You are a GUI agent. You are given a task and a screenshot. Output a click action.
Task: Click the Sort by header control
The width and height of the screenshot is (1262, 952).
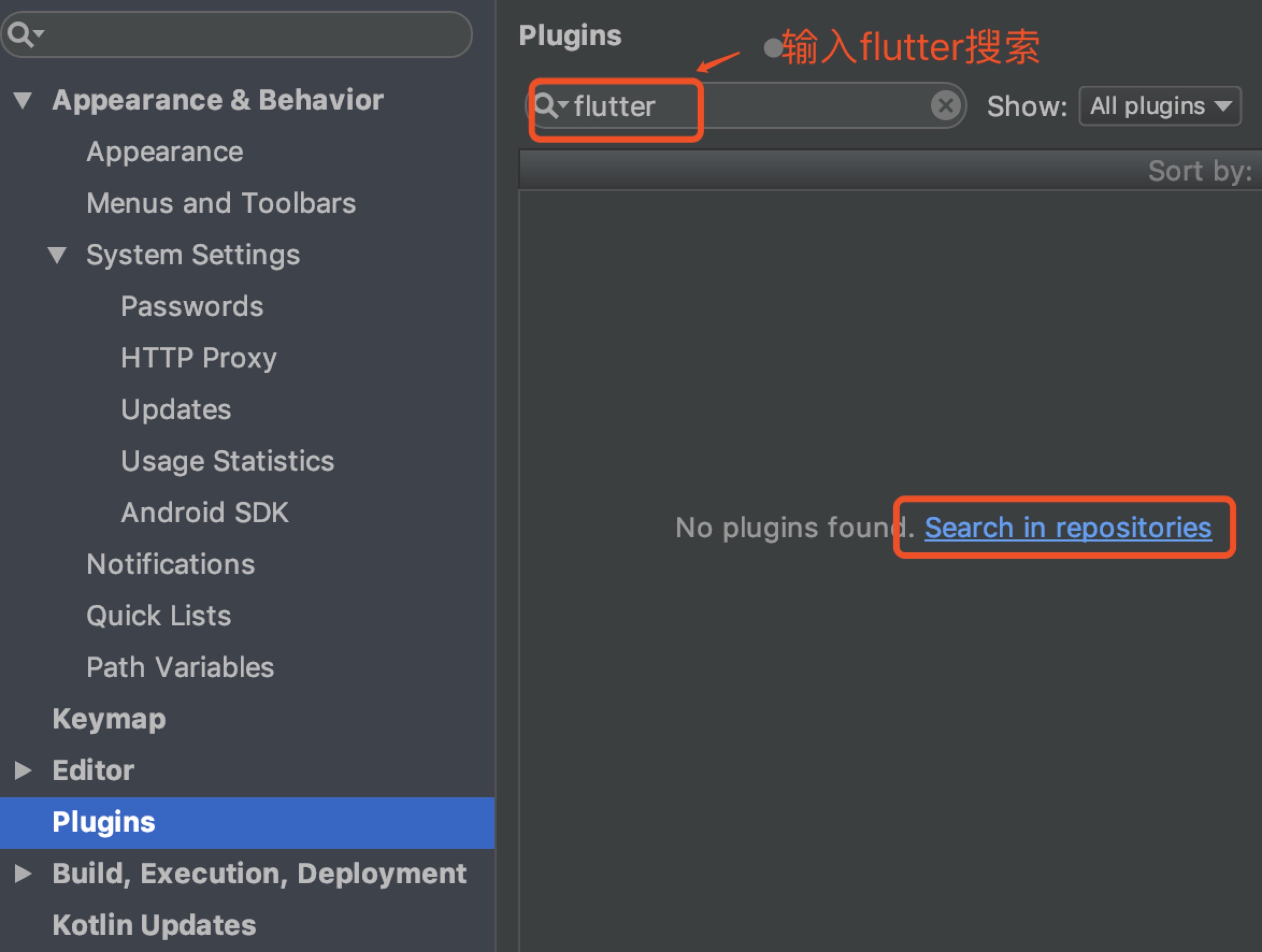point(1199,171)
